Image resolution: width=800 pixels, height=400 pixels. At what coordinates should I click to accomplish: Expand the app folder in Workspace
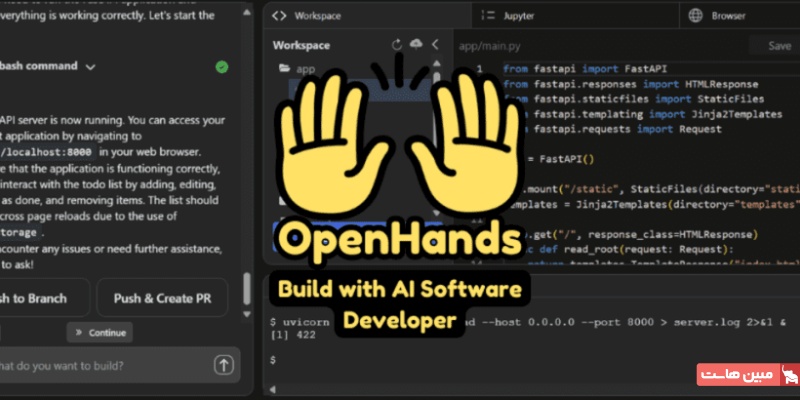click(297, 69)
